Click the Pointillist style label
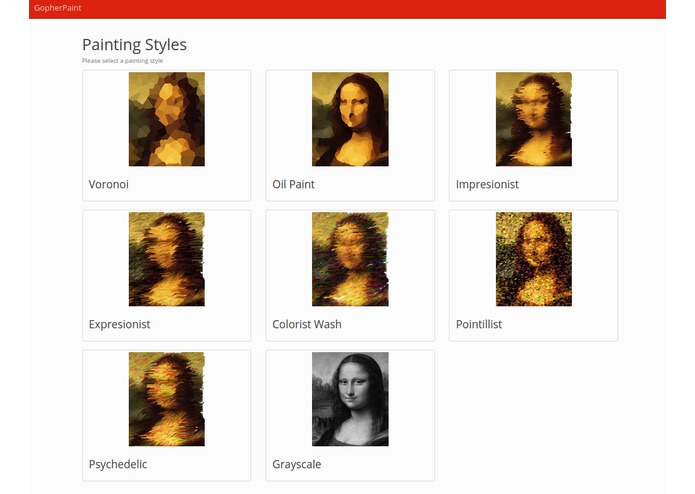 479,324
